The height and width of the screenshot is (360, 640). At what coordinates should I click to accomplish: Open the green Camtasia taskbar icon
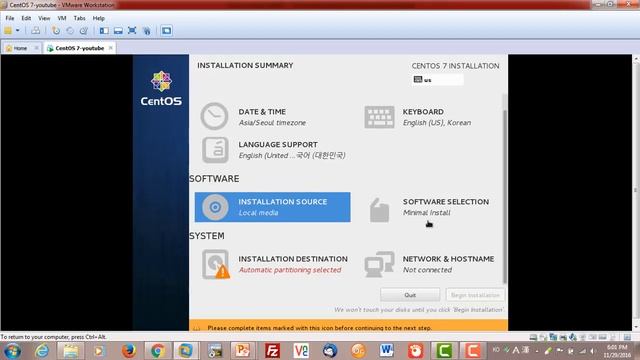[x=444, y=351]
